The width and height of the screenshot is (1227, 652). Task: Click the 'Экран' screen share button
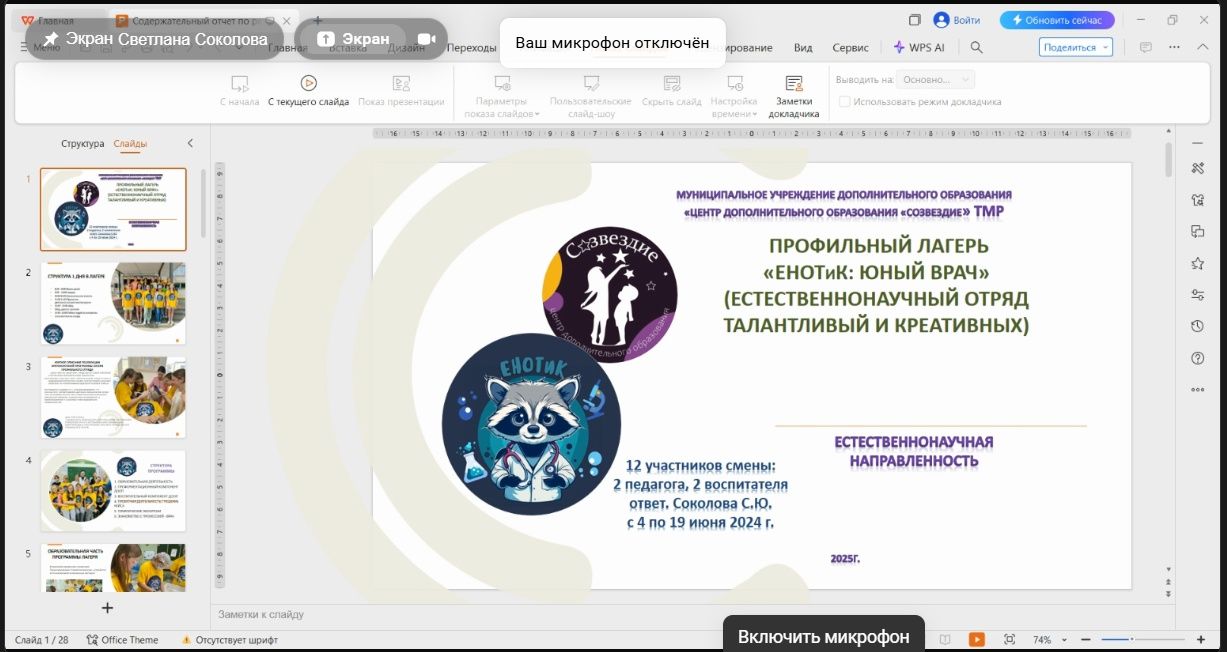click(354, 39)
